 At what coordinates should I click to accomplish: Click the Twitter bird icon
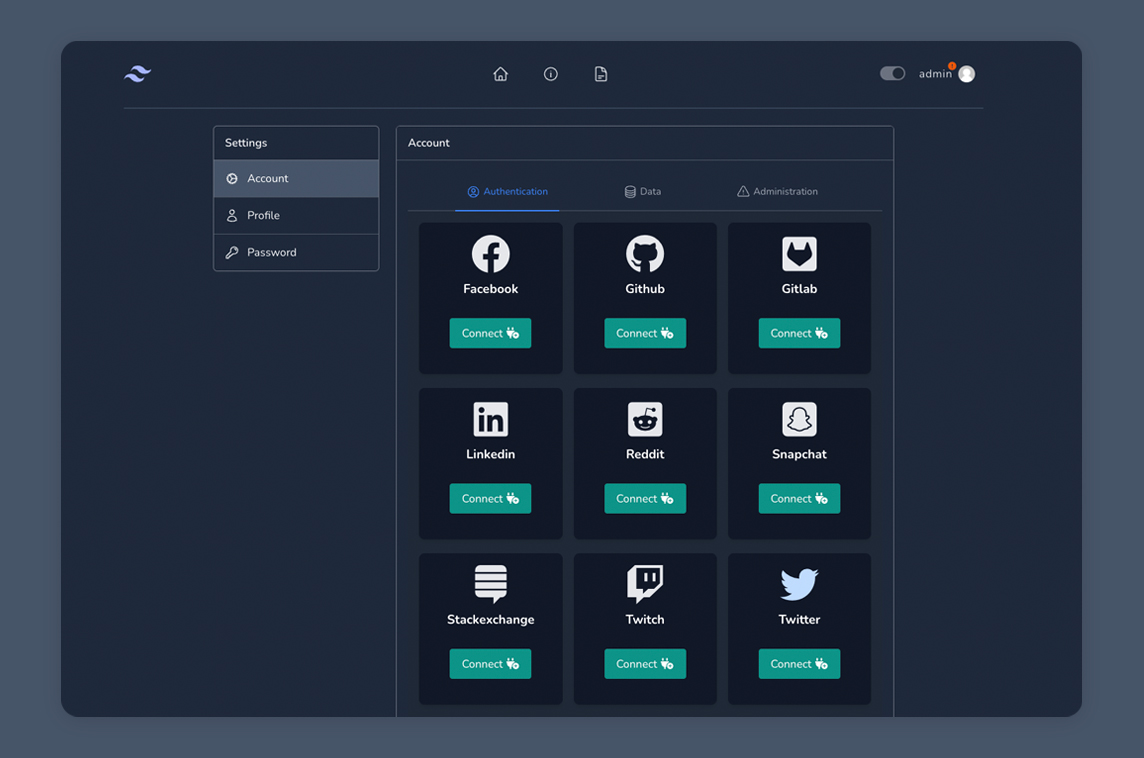click(799, 585)
